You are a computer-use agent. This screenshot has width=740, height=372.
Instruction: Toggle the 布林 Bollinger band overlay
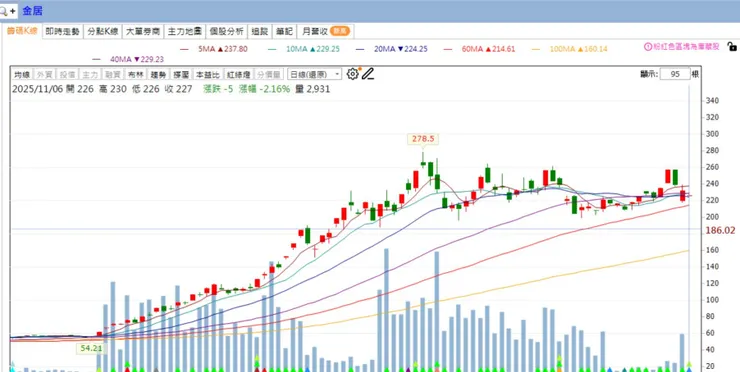135,75
